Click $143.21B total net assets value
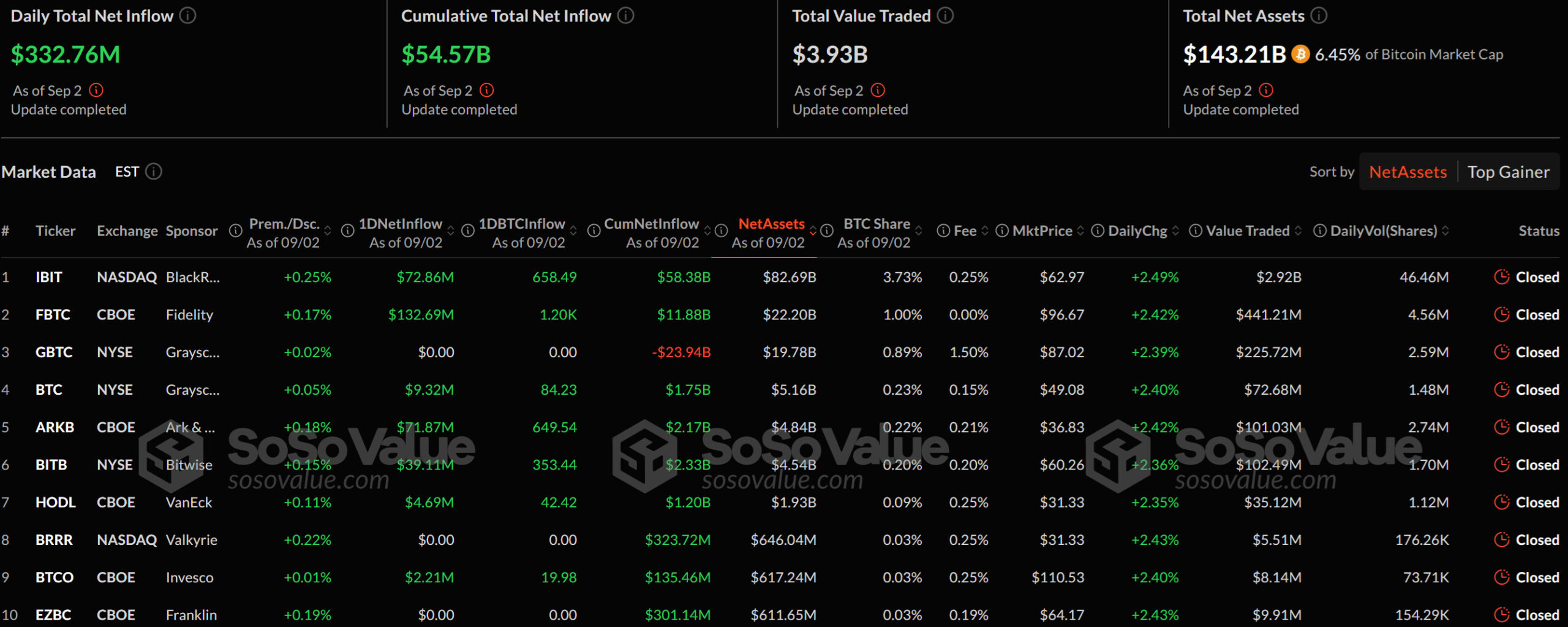 [1234, 55]
